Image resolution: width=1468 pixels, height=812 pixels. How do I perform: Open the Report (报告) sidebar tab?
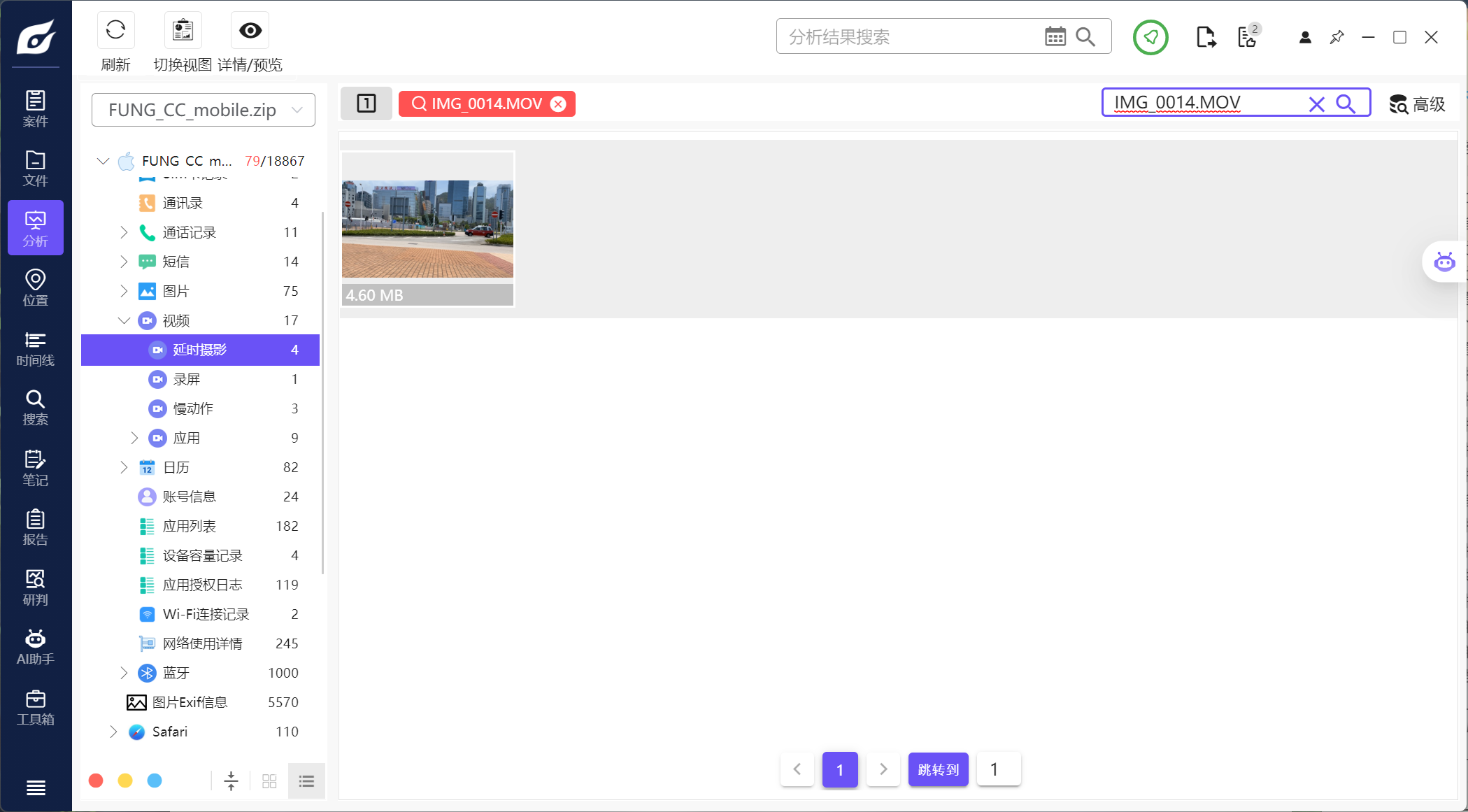[x=35, y=527]
